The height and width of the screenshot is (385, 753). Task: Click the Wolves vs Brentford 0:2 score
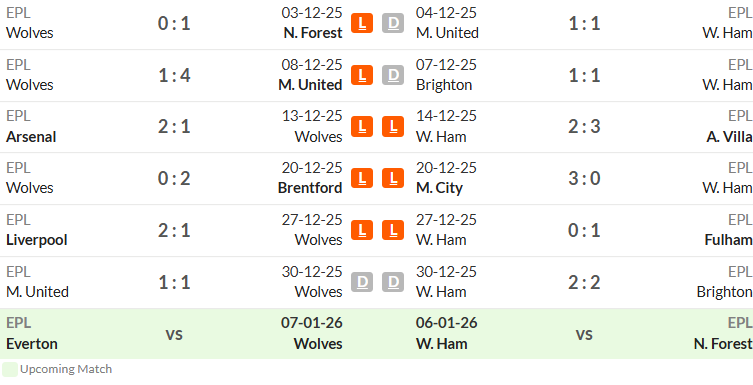[174, 179]
